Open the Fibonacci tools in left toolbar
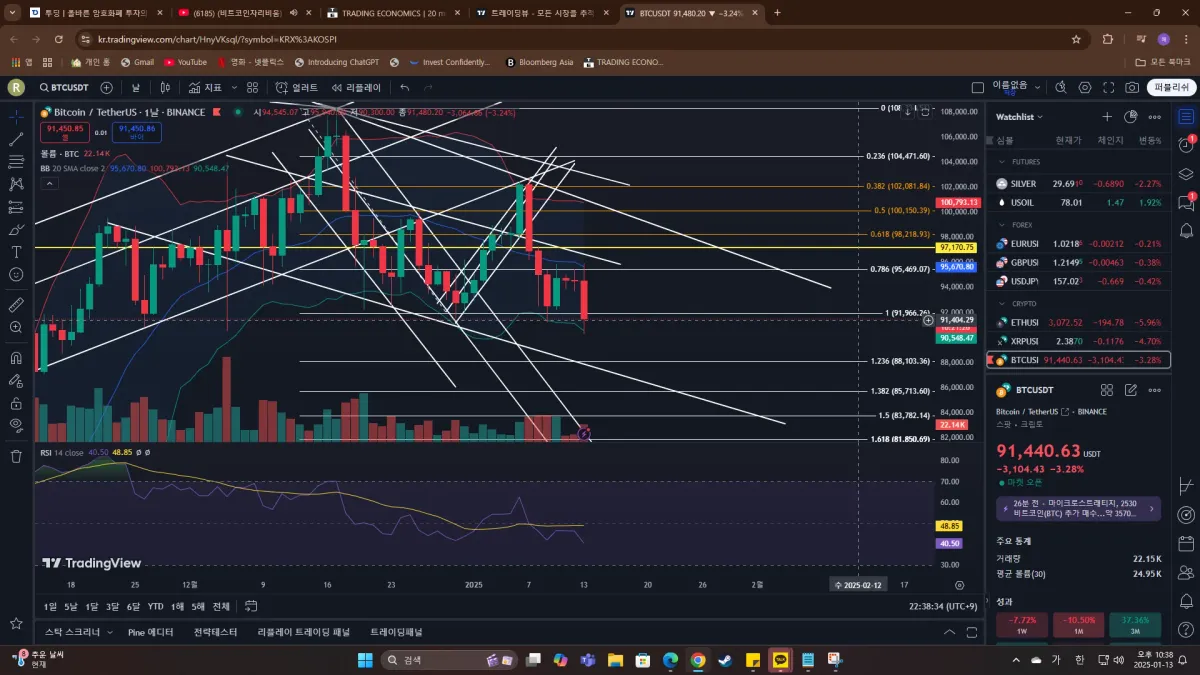 coord(16,162)
